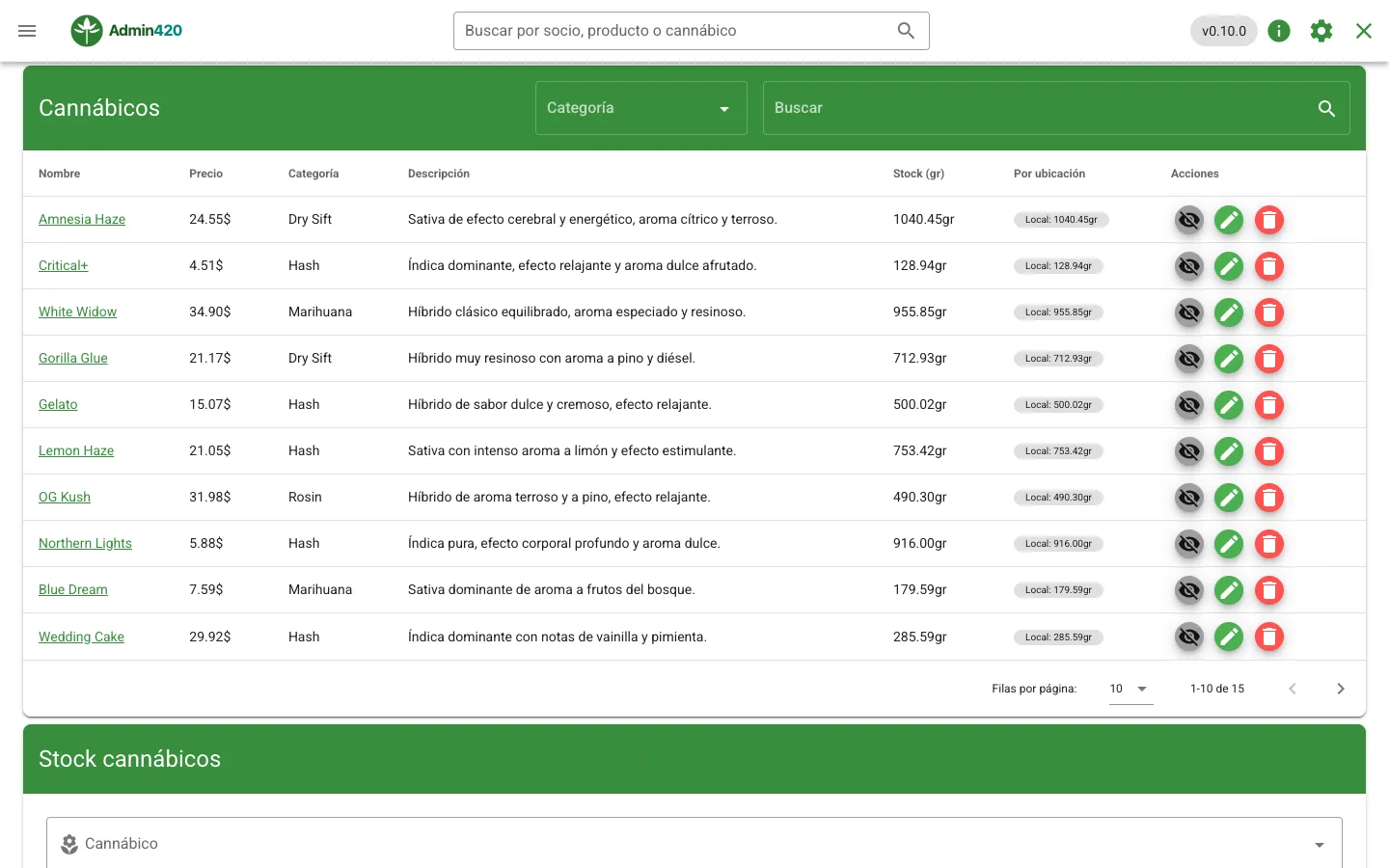Delete the Gelato entry

1269,405
